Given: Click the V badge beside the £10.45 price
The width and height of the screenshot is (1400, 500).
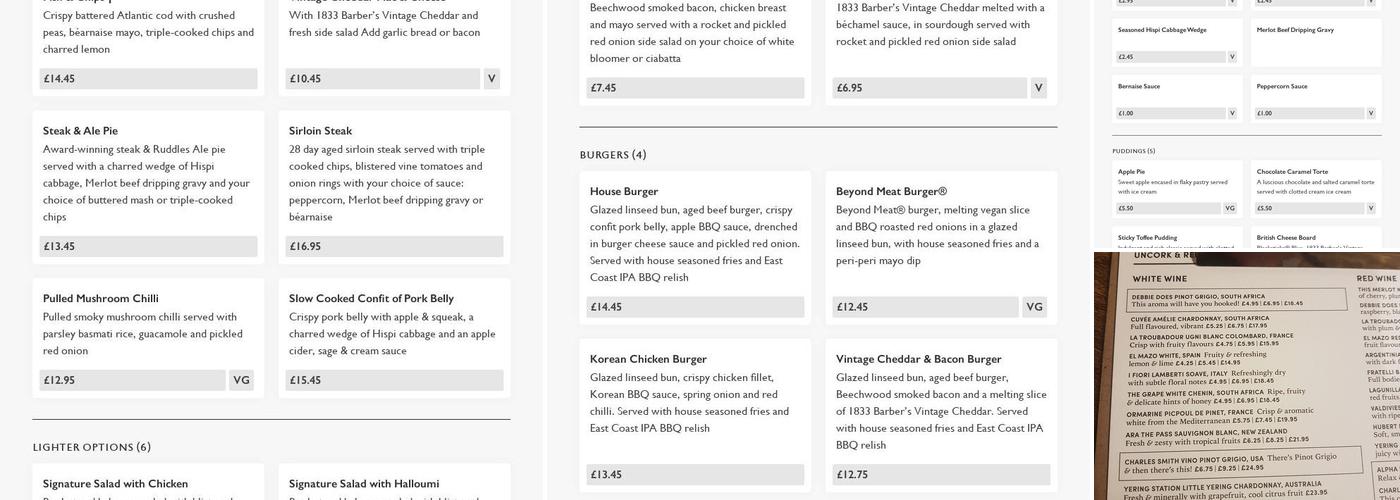Looking at the screenshot, I should pos(491,79).
